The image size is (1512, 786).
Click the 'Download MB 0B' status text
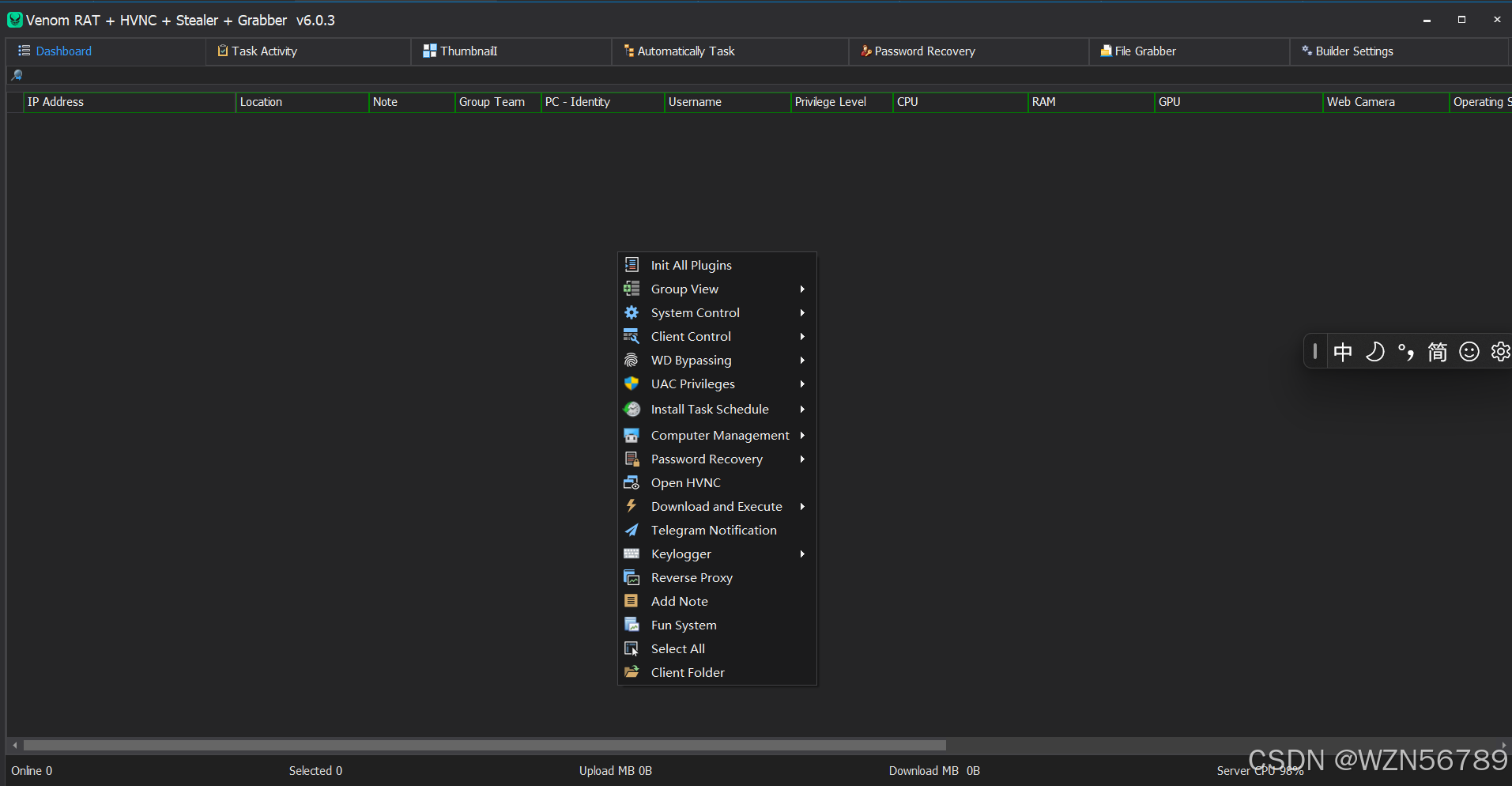(x=934, y=771)
